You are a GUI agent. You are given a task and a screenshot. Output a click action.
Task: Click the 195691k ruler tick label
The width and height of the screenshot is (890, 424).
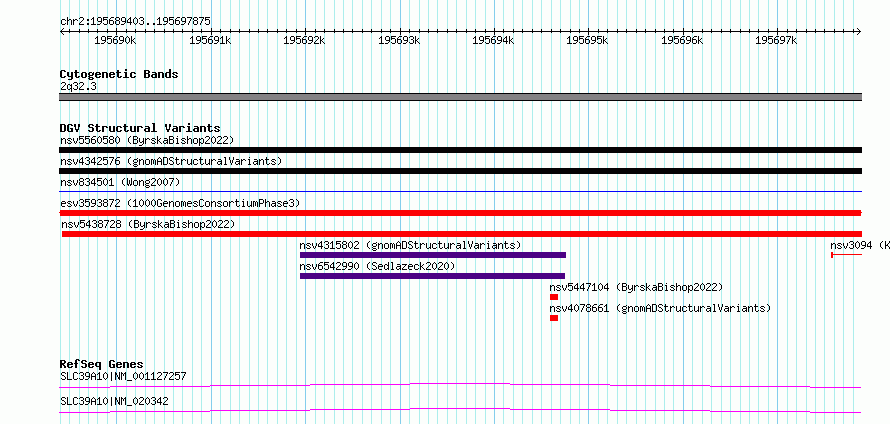point(210,40)
